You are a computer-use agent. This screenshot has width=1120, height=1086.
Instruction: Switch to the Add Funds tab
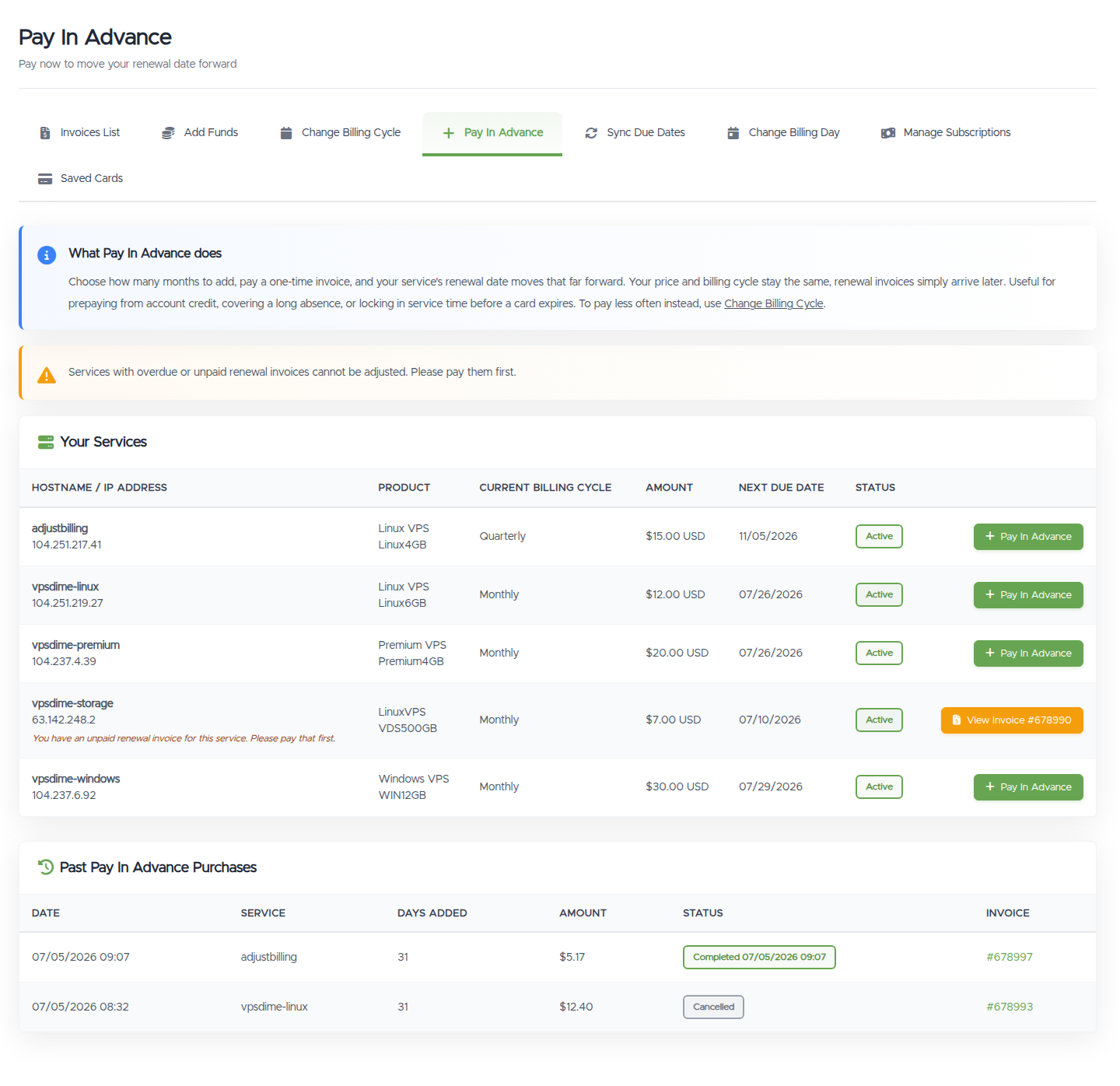click(x=200, y=133)
